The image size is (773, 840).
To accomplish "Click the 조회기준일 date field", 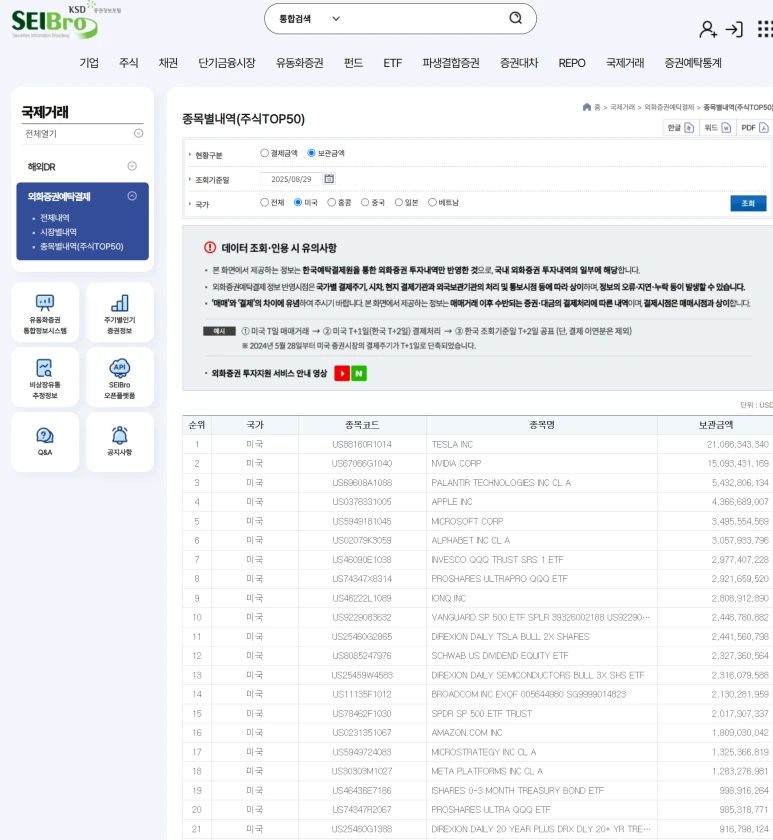I will click(x=291, y=179).
